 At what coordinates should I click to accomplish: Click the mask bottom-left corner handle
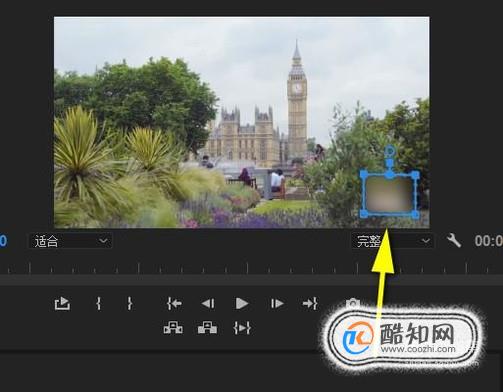tap(364, 213)
